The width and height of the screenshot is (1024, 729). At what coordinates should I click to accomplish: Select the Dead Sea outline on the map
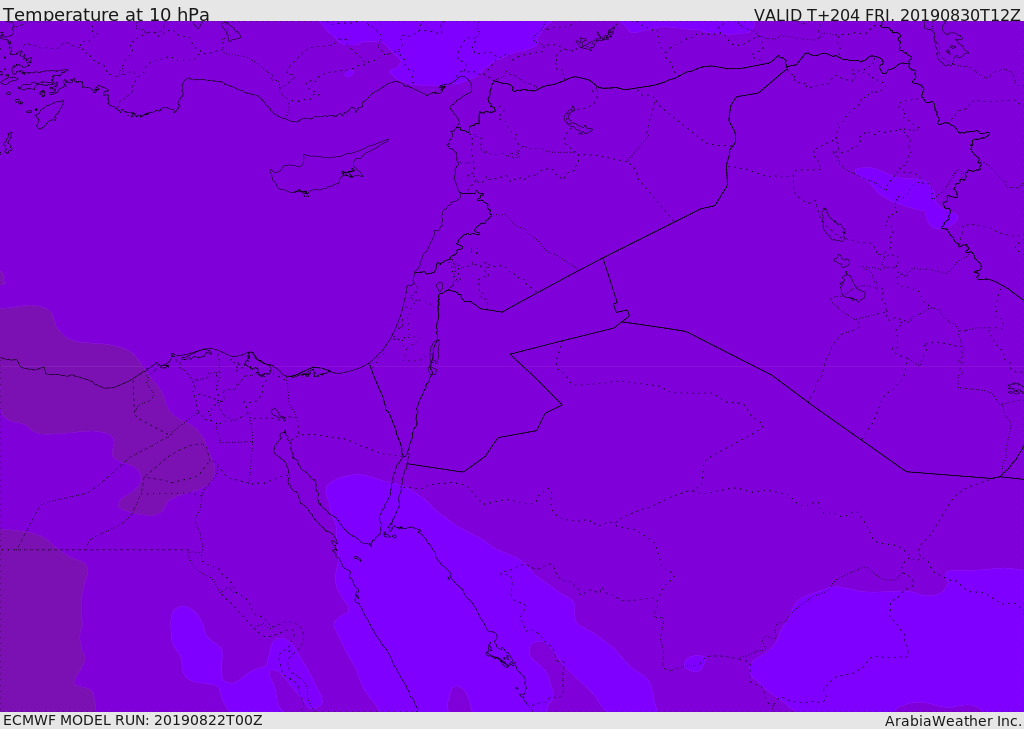[434, 357]
